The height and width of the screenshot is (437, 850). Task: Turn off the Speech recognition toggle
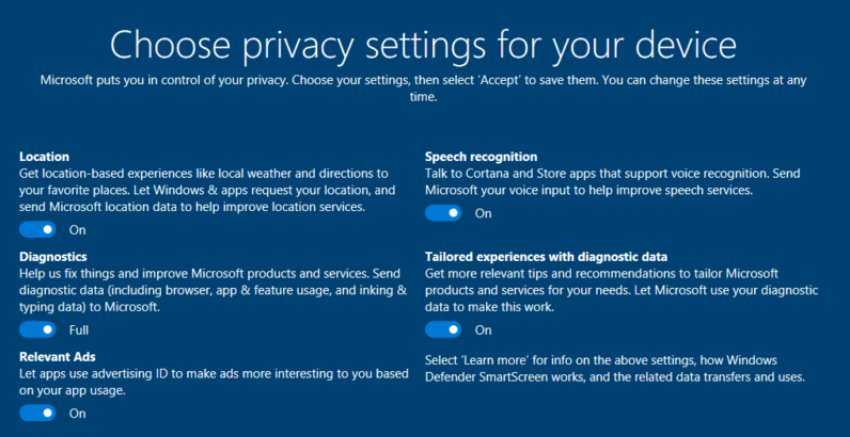point(443,213)
